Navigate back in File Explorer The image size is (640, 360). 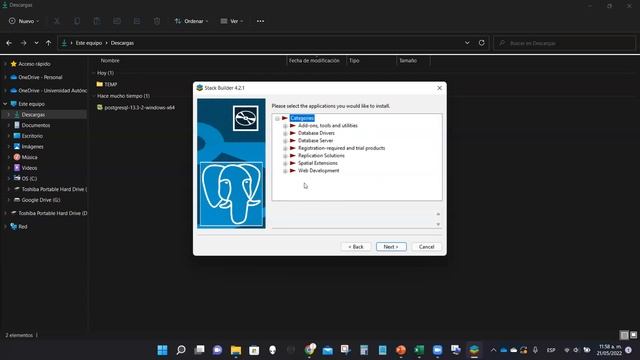[x=9, y=43]
